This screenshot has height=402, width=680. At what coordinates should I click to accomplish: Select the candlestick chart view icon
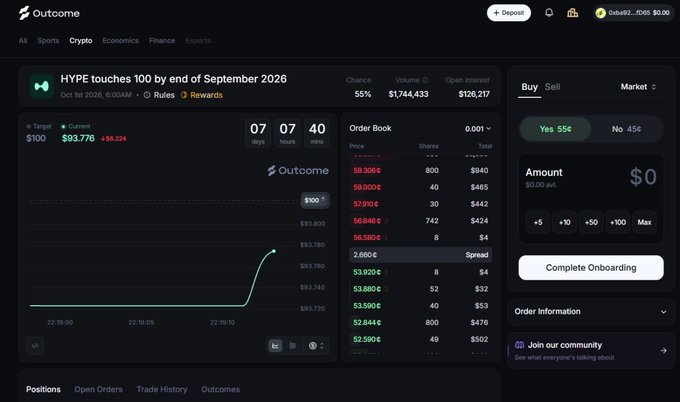point(293,346)
